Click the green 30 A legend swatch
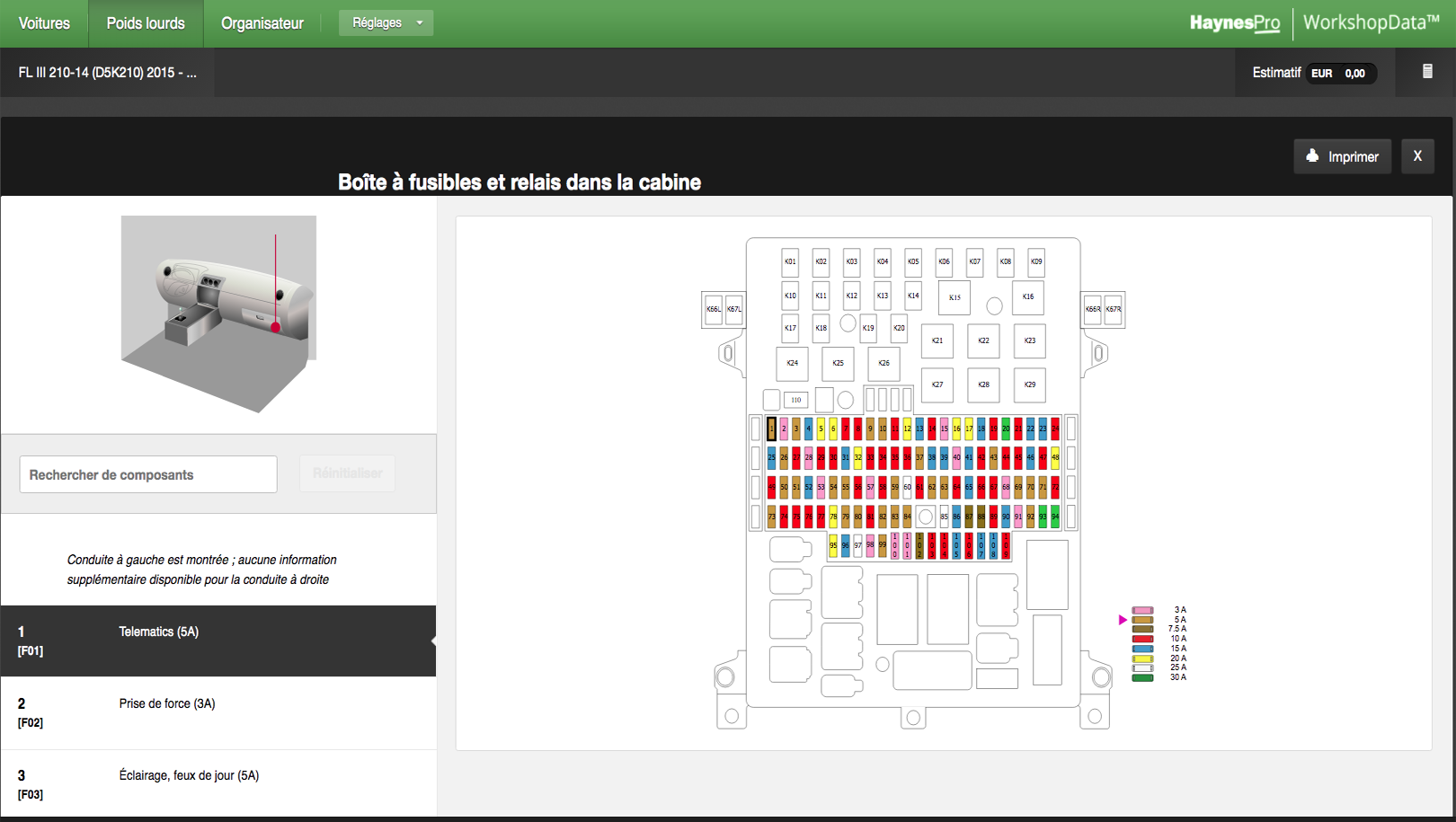 click(1142, 677)
